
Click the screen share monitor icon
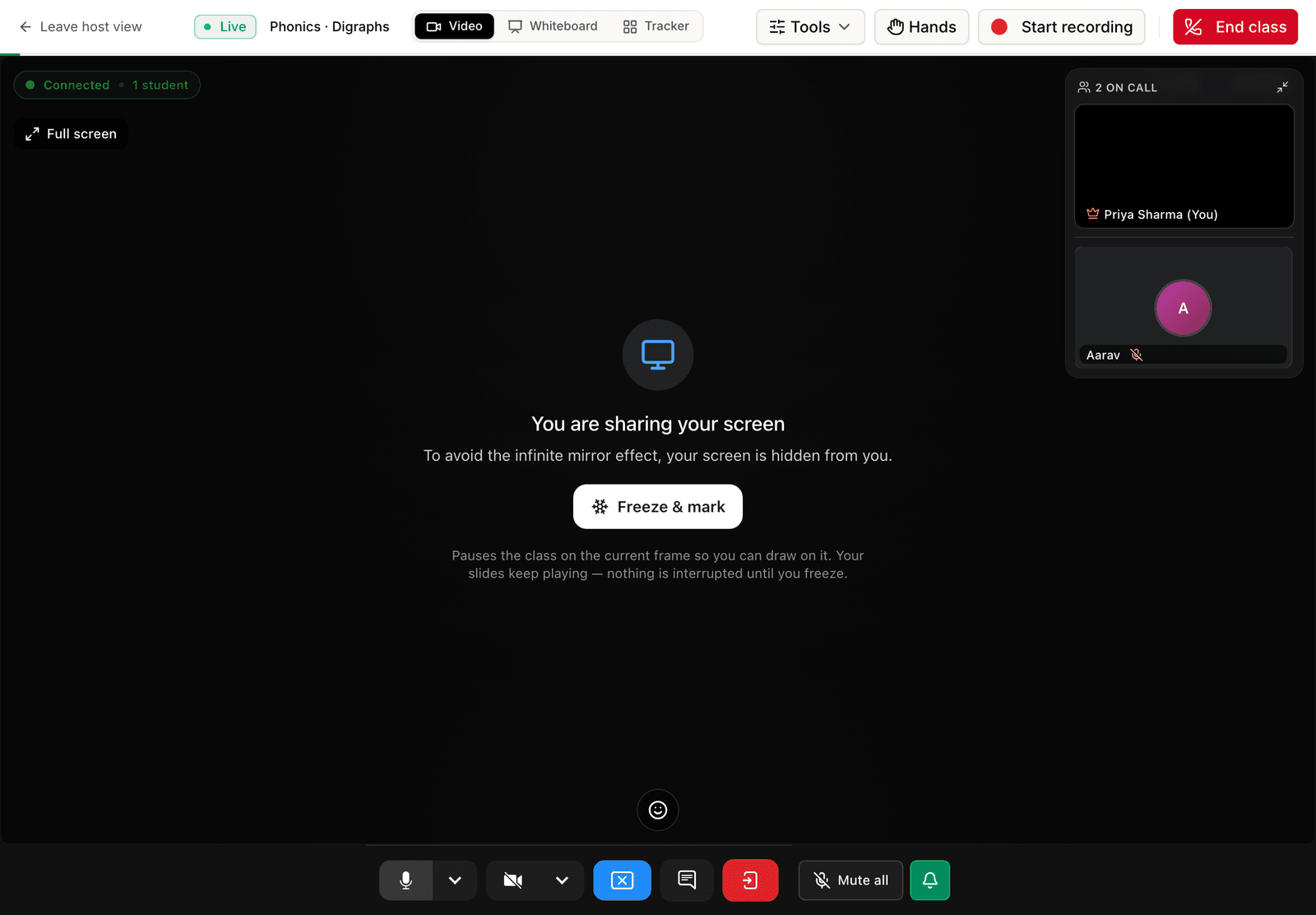(x=658, y=355)
